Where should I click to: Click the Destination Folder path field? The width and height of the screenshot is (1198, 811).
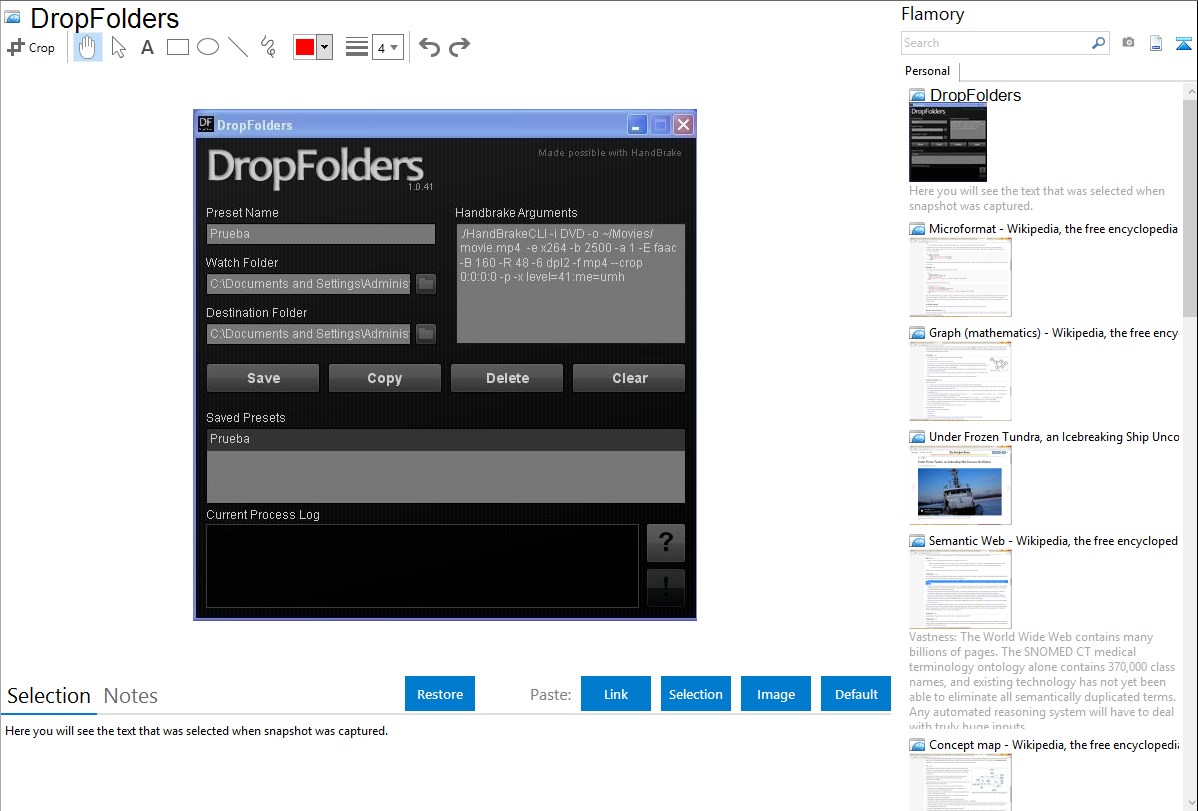[x=309, y=334]
